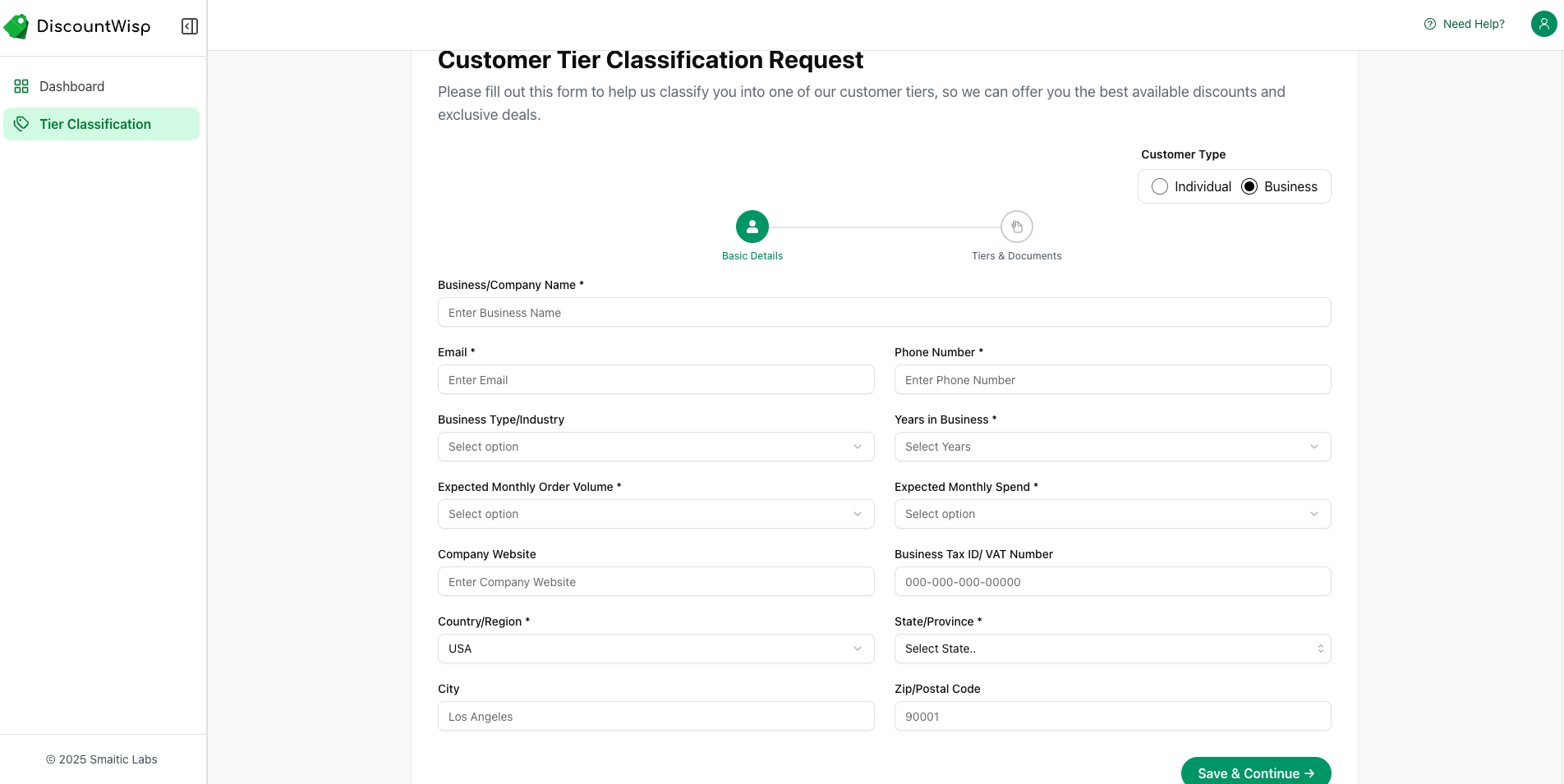1564x784 pixels.
Task: Click the Dashboard grid icon
Action: tap(21, 86)
